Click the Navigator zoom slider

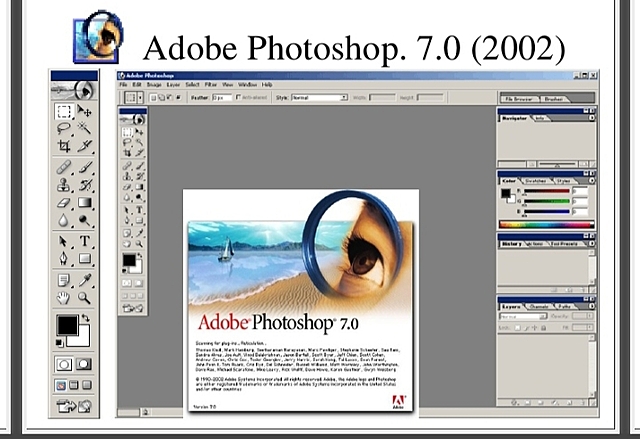point(558,164)
